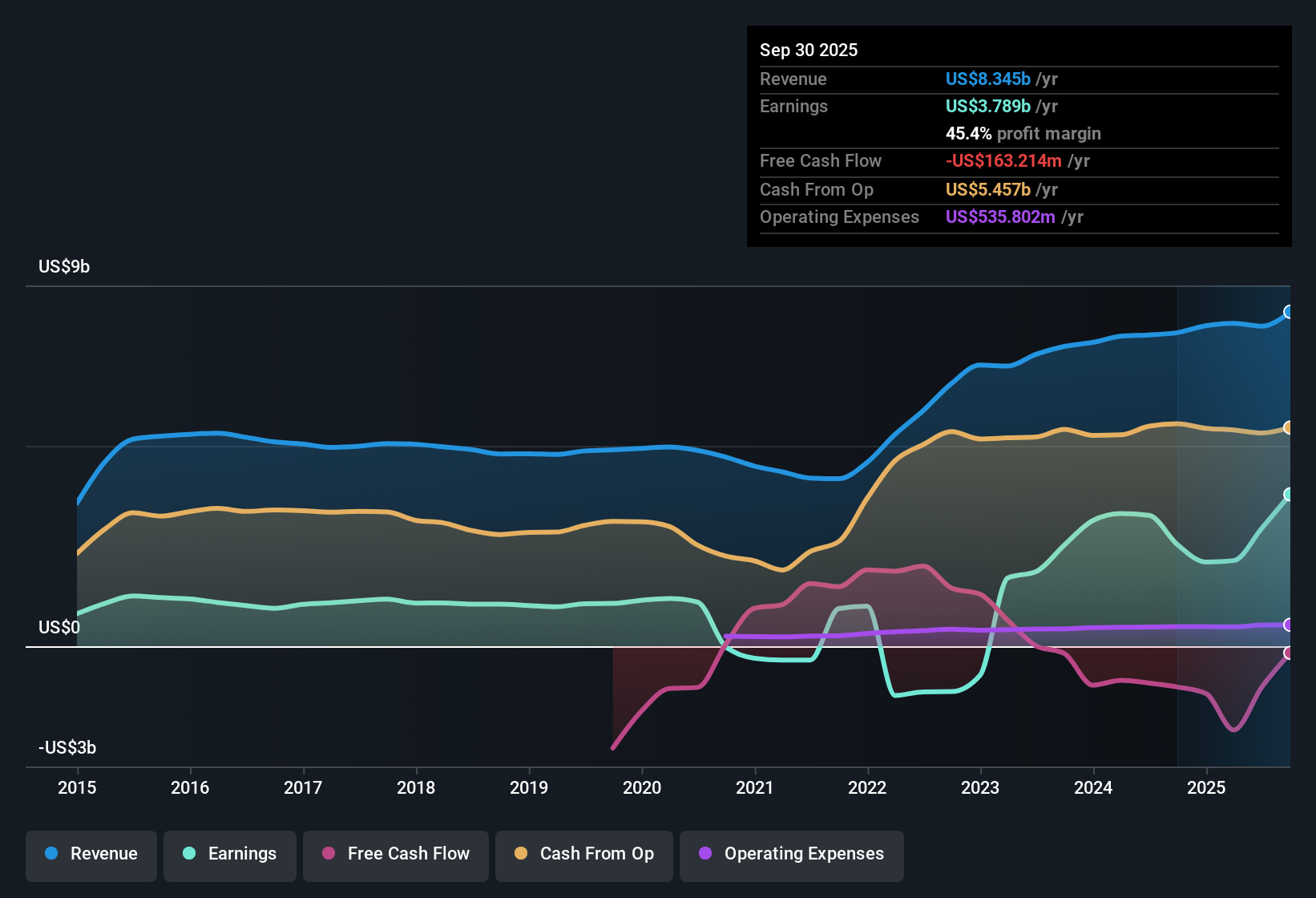Toggle the Free Cash Flow series visibility

tap(395, 854)
